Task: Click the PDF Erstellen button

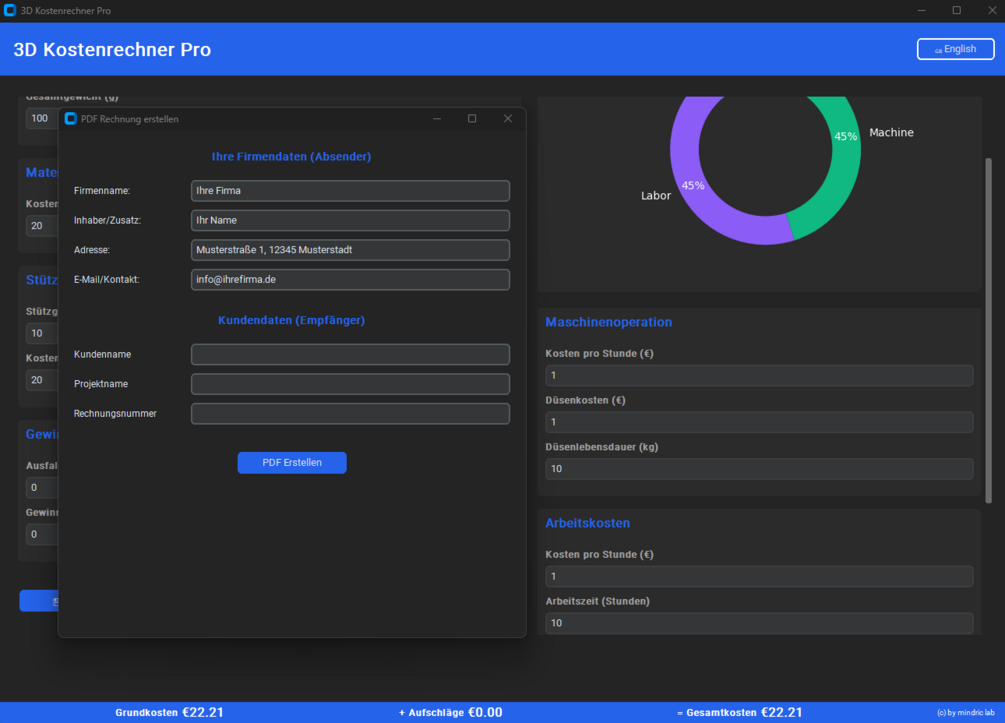Action: pyautogui.click(x=292, y=462)
